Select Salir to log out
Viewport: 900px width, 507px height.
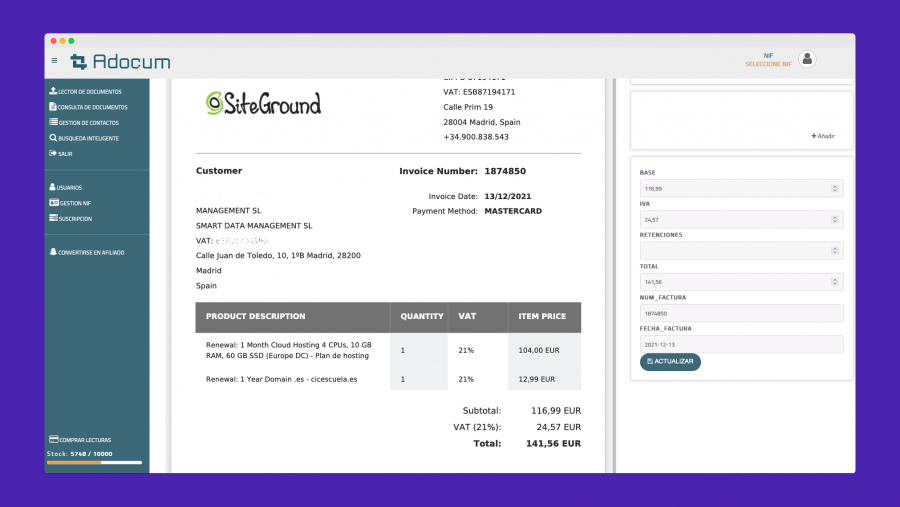(x=61, y=153)
